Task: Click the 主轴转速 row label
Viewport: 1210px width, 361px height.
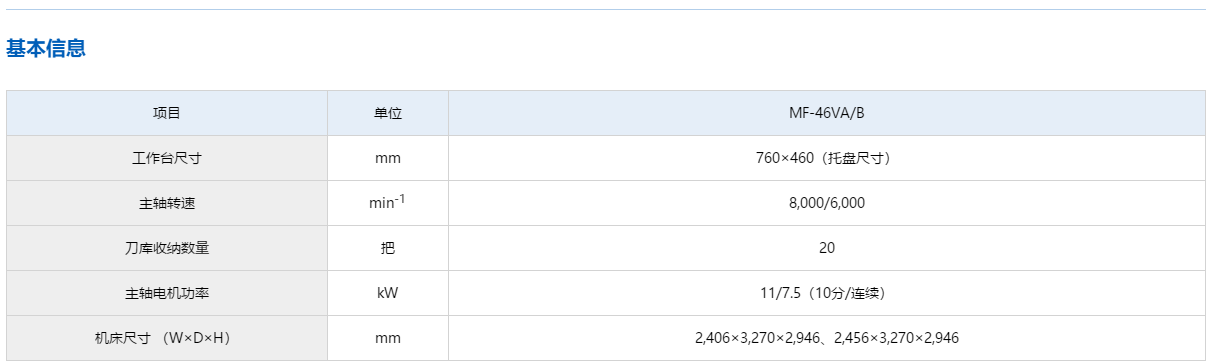Action: click(x=167, y=203)
